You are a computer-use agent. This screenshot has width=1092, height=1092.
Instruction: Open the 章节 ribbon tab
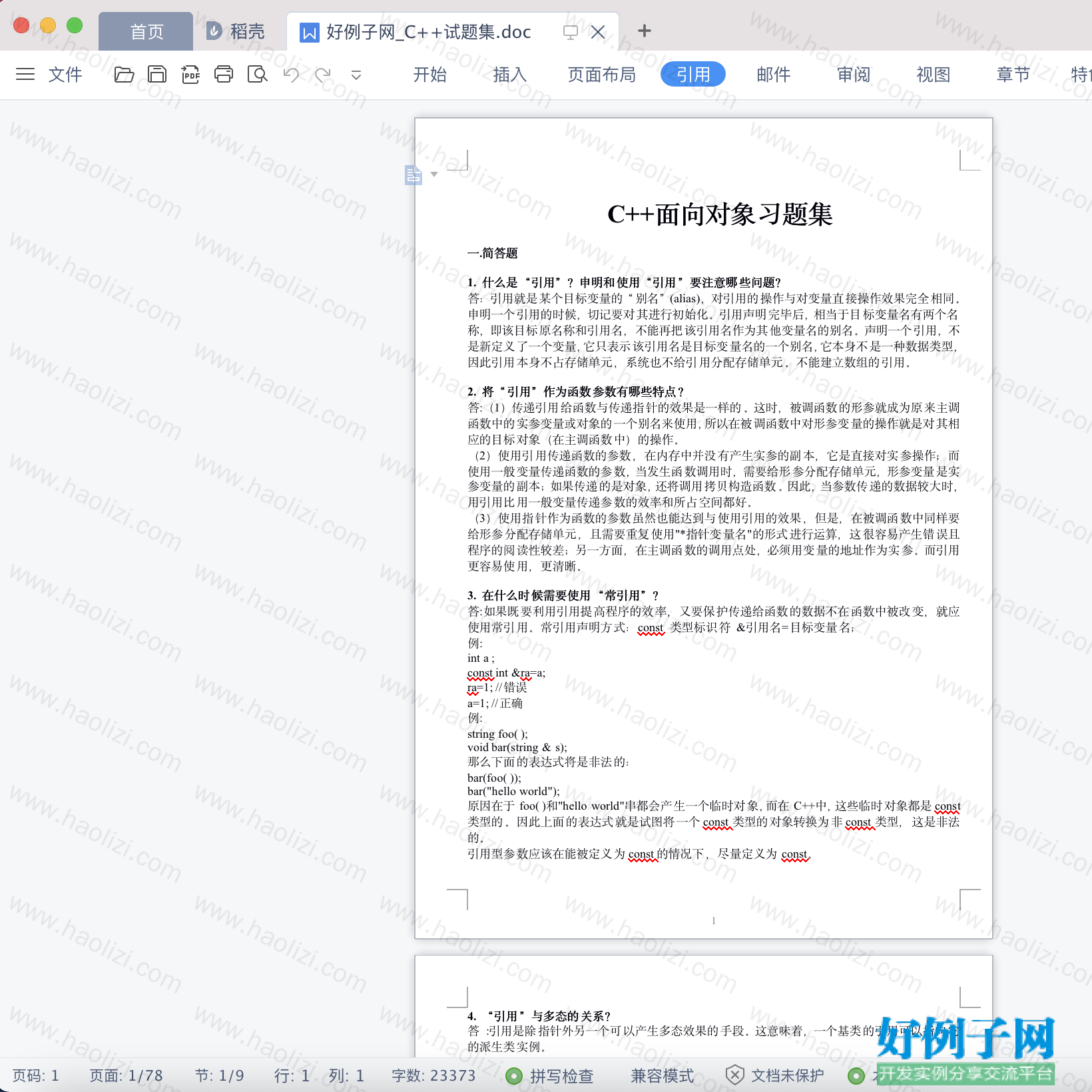pyautogui.click(x=1013, y=75)
